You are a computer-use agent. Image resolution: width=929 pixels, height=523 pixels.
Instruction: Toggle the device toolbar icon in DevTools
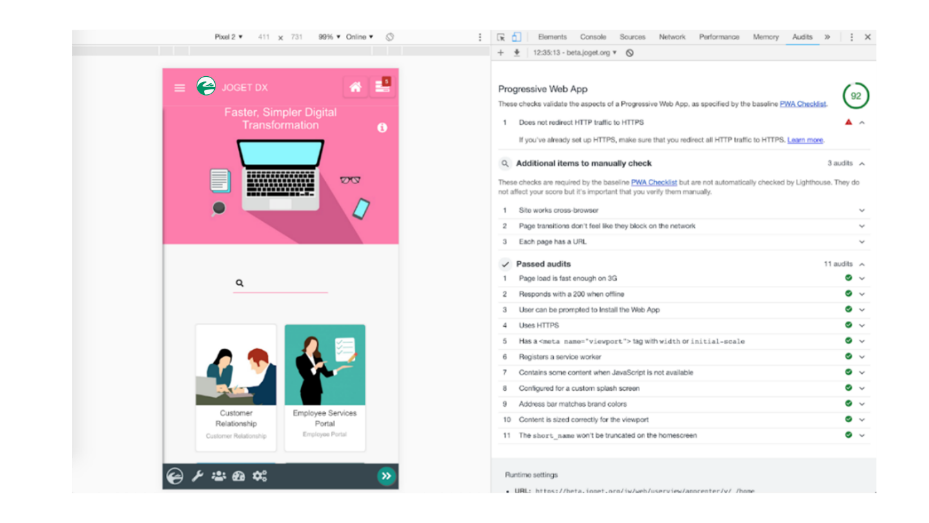pos(516,37)
